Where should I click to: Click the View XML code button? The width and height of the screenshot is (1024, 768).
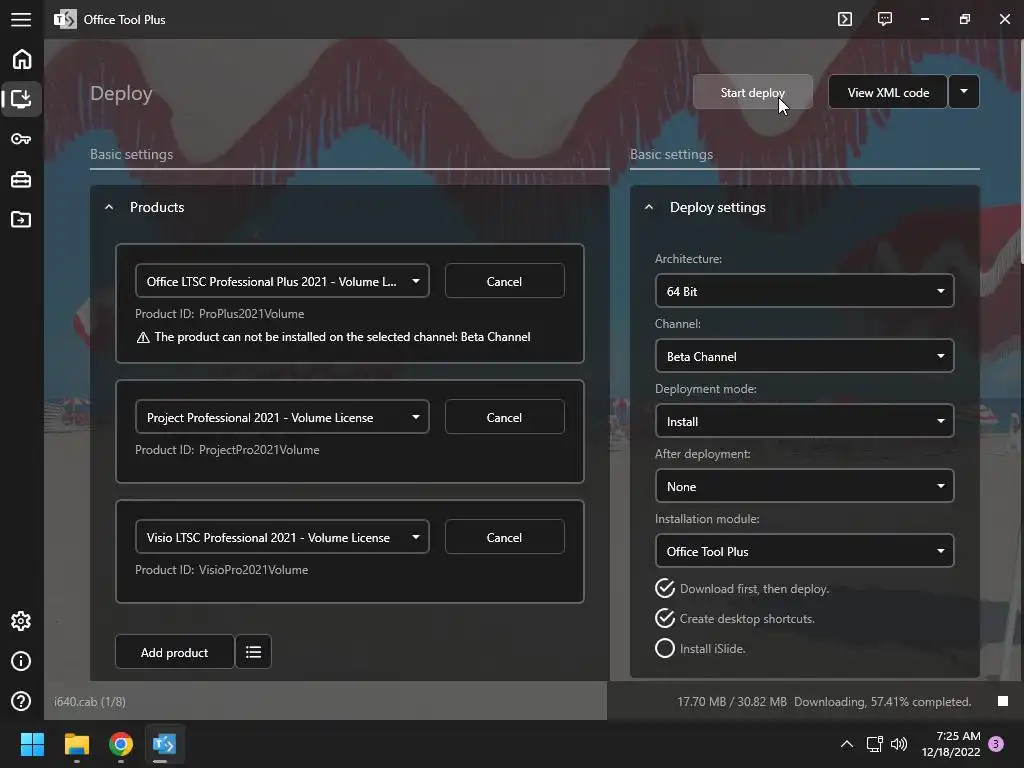888,92
